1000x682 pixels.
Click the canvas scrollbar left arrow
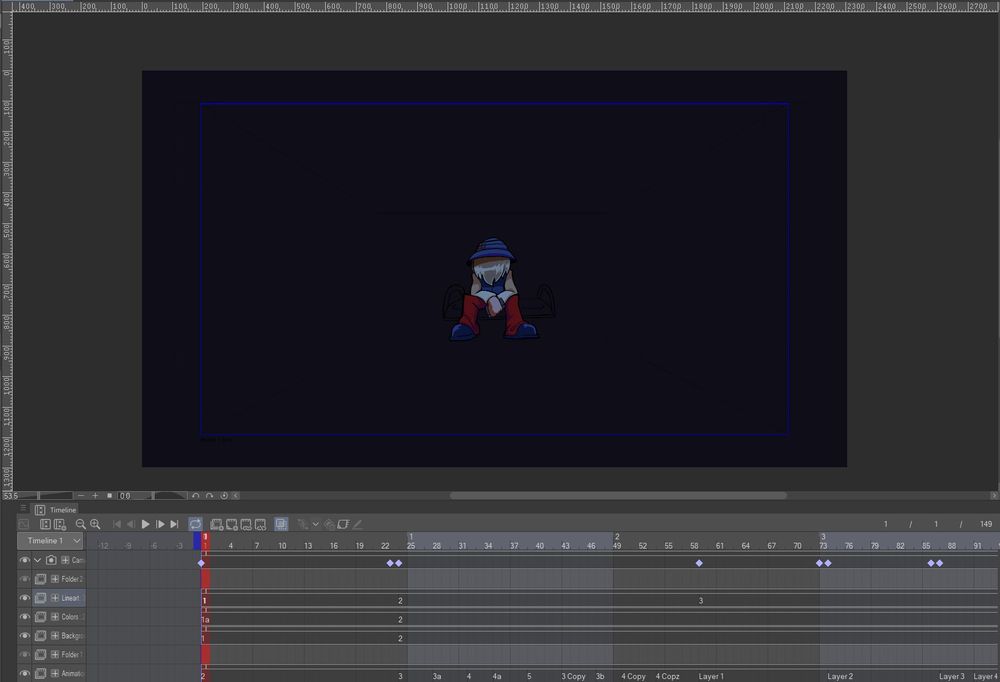[x=235, y=496]
